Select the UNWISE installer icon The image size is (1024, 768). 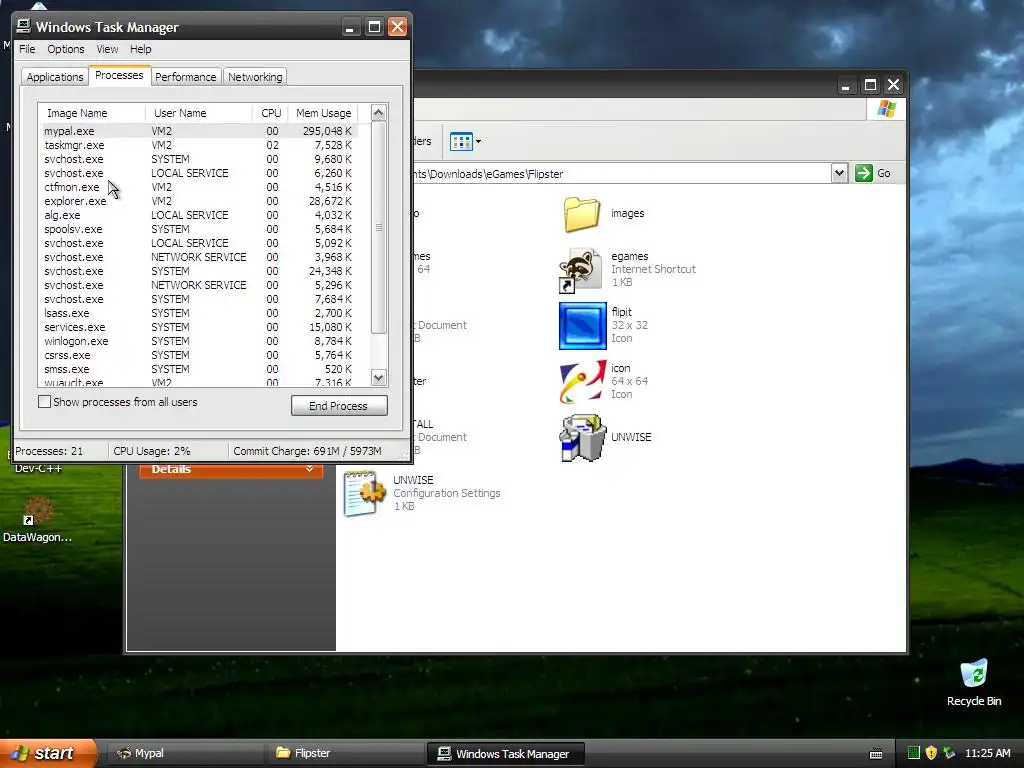point(583,438)
